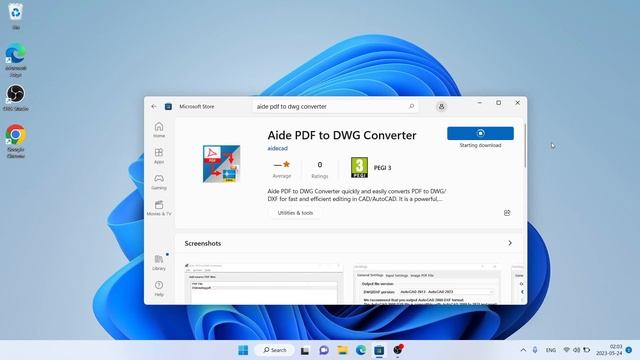Open the Wi-Fi network tray icon
Image resolution: width=640 pixels, height=360 pixels.
click(567, 350)
